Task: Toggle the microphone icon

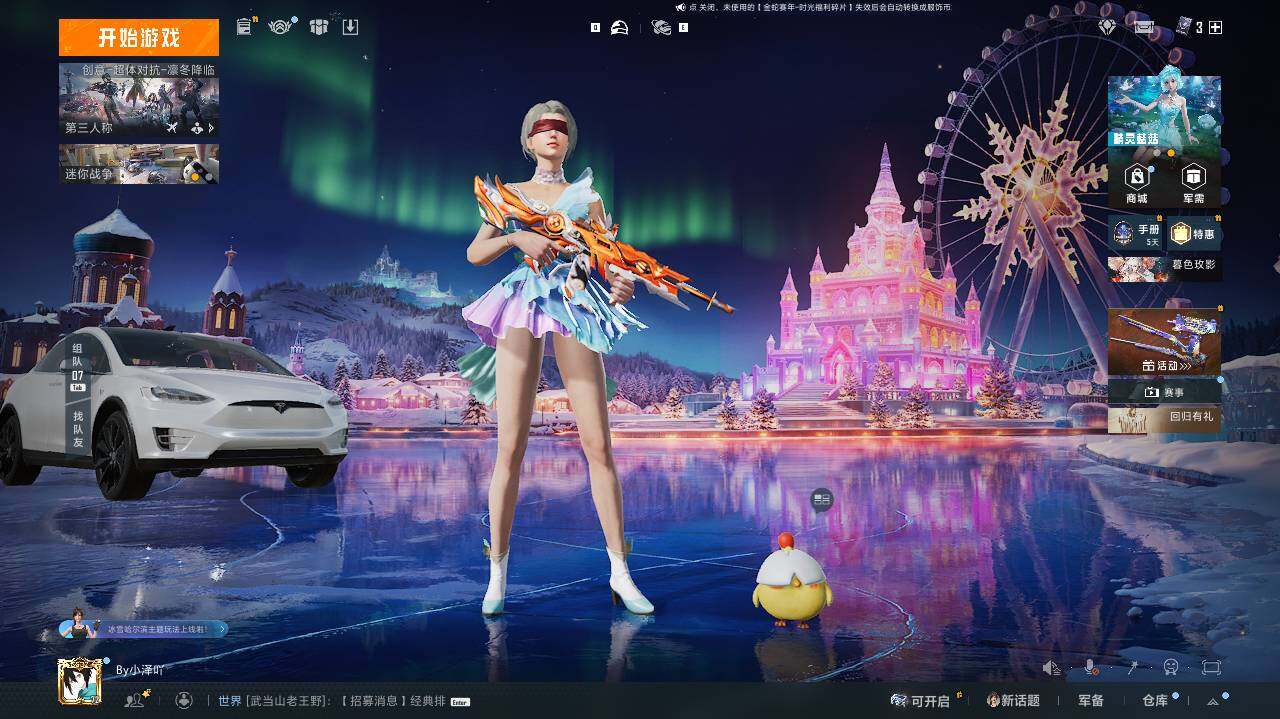Action: [x=1091, y=667]
